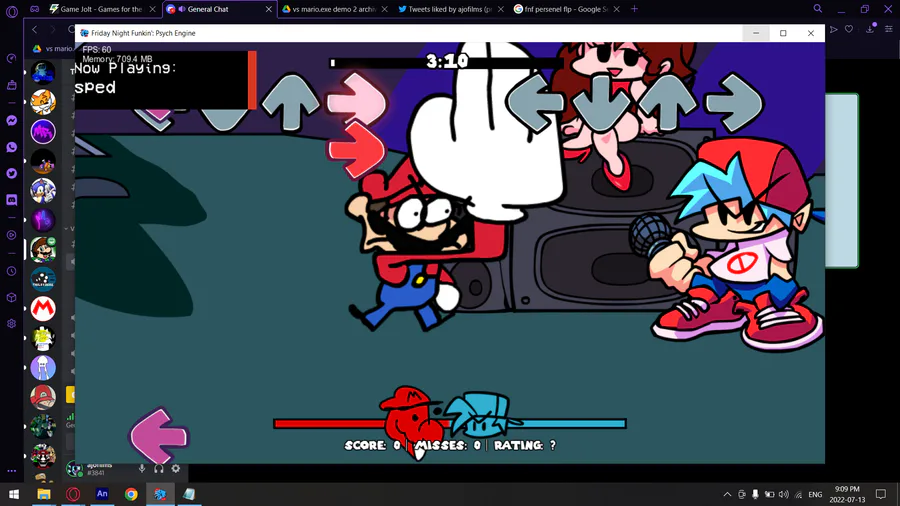
Task: Open Messenger in Opera sidebar
Action: coord(11,120)
